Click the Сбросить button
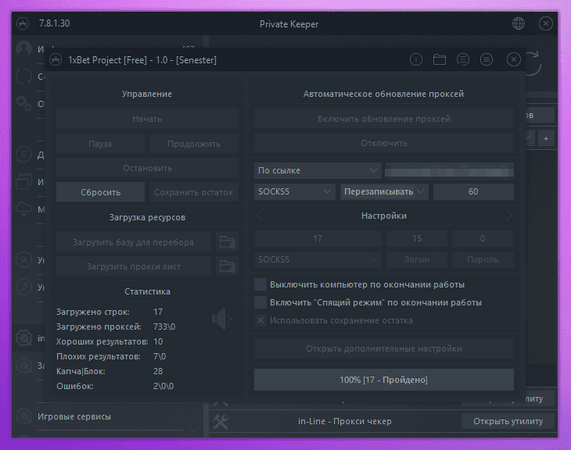571x450 pixels. click(x=100, y=192)
